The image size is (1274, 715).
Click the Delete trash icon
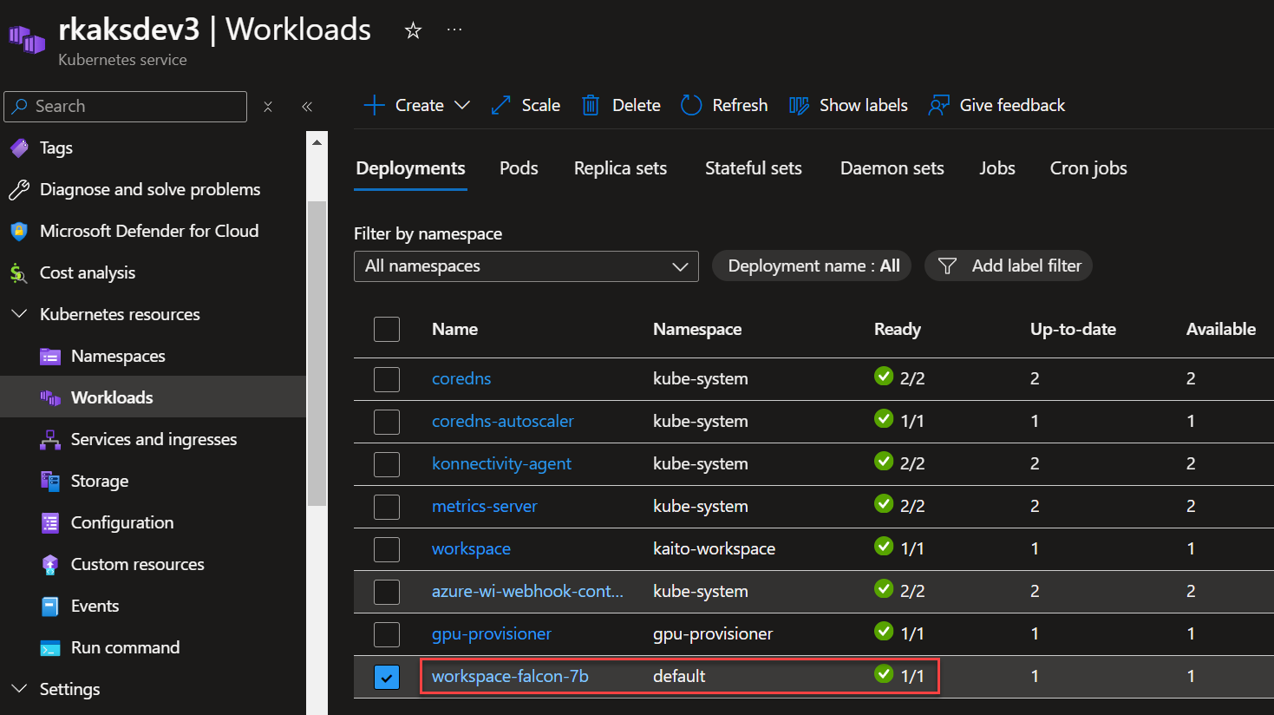click(591, 105)
